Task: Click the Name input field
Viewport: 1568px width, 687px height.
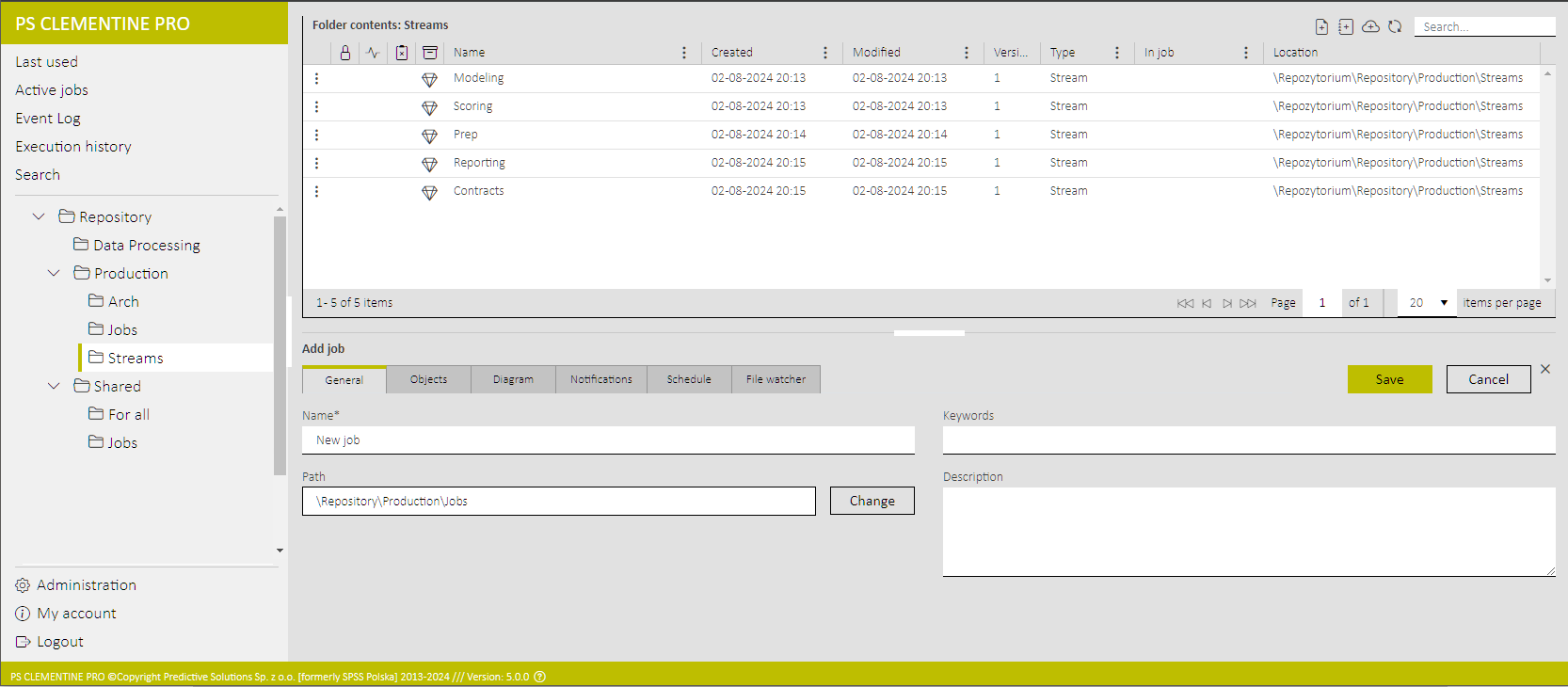Action: coord(608,440)
